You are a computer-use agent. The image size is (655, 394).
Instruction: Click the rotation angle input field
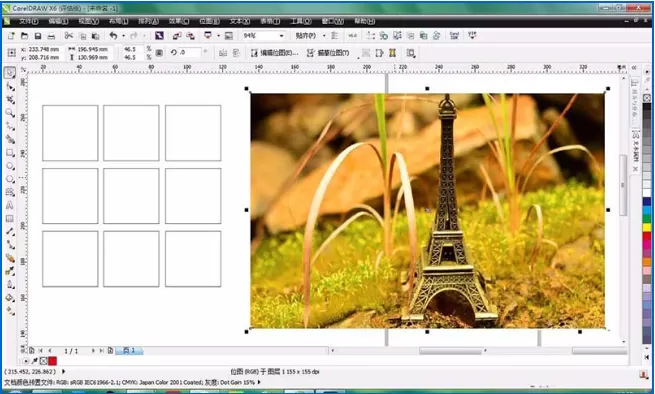click(190, 53)
